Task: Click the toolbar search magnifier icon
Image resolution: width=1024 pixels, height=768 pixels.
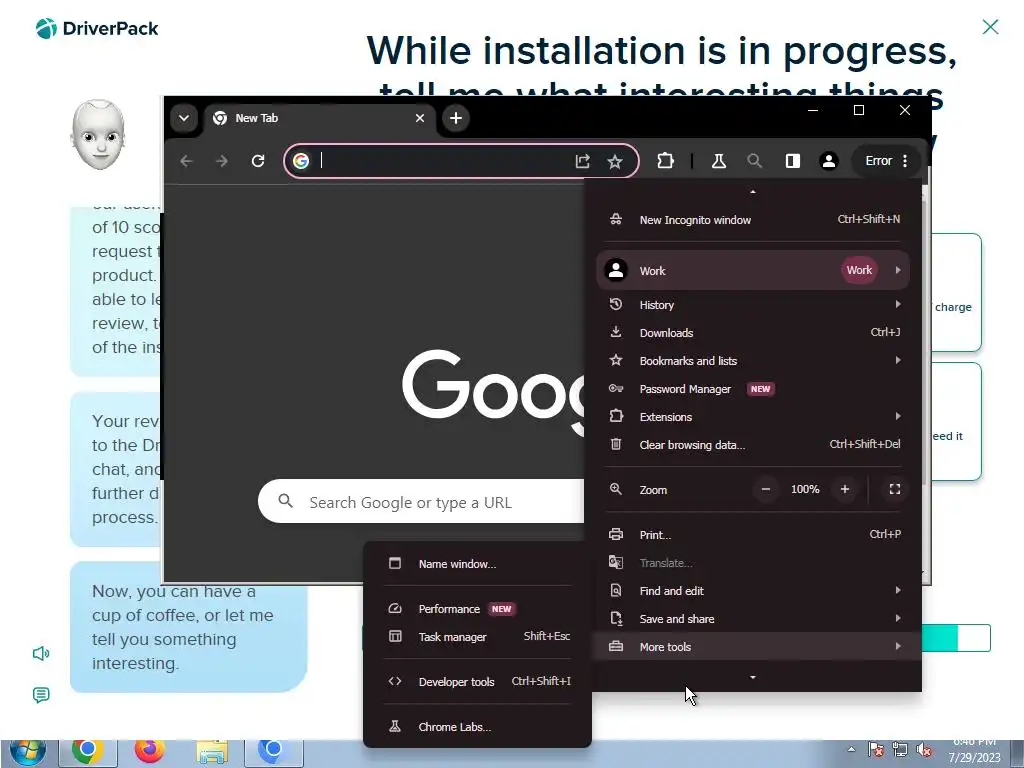Action: pos(754,161)
